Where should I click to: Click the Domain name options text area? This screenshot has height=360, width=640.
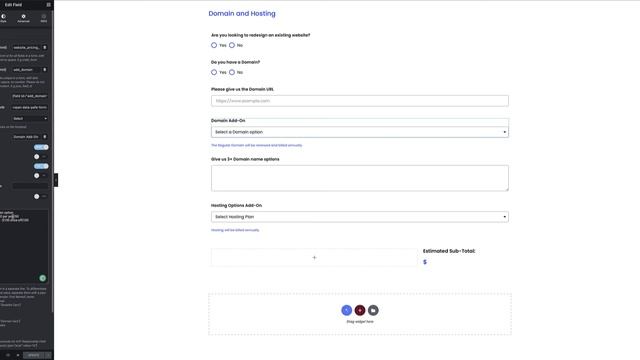pyautogui.click(x=360, y=178)
